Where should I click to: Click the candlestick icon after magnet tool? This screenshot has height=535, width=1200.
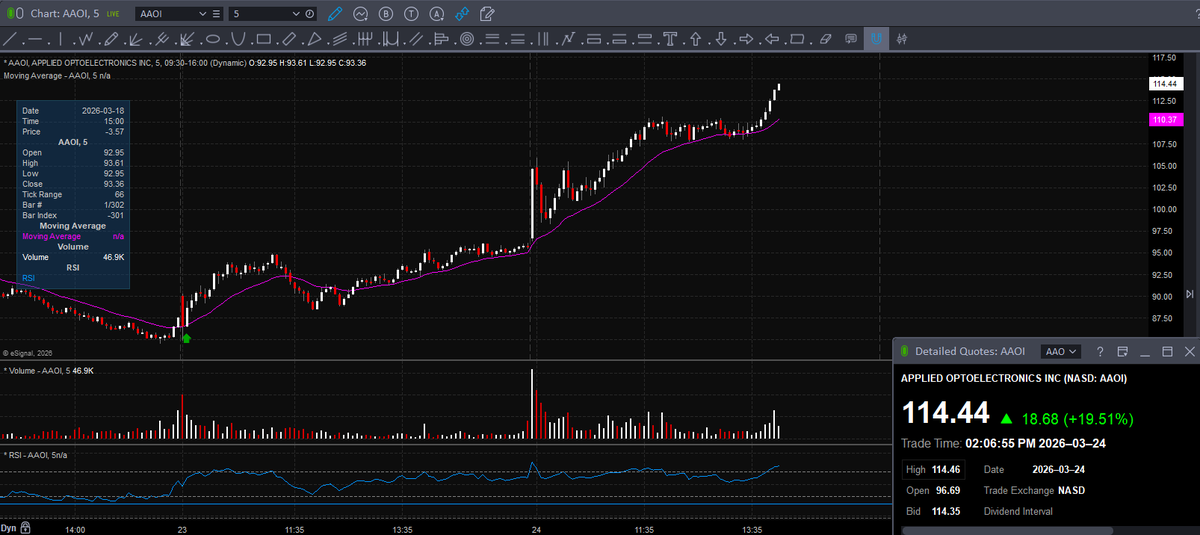click(x=902, y=40)
